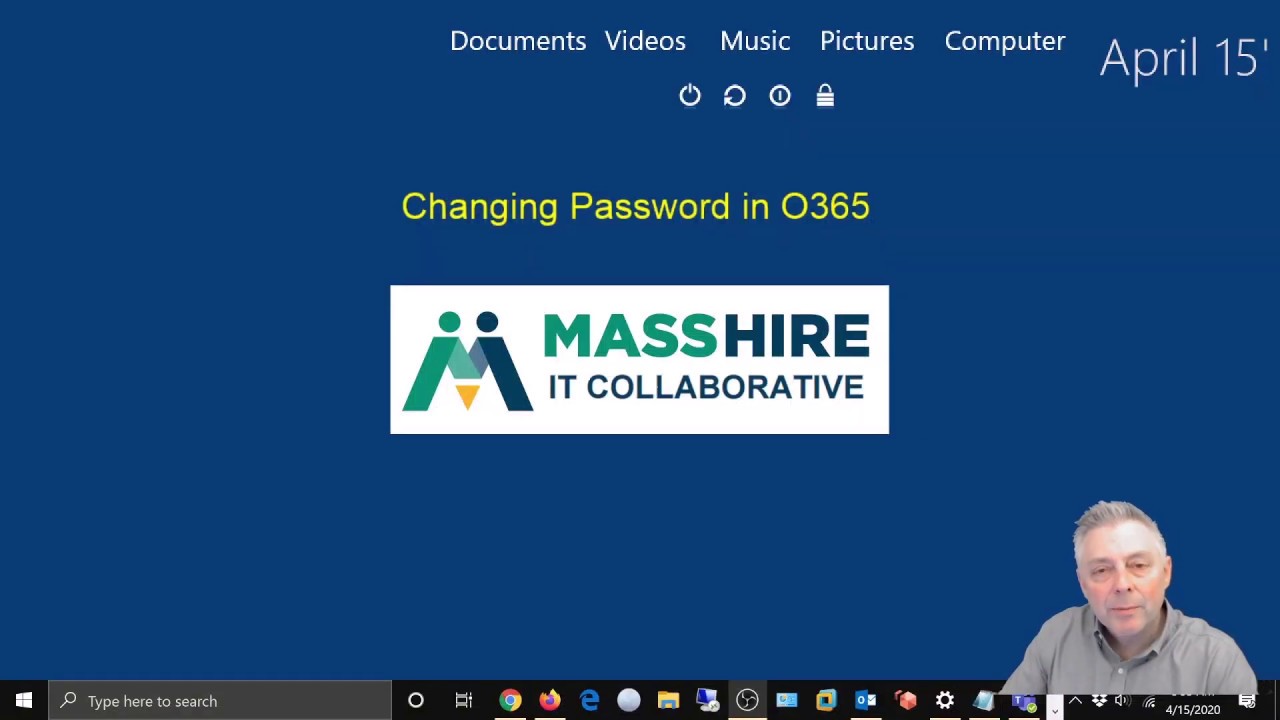This screenshot has width=1280, height=720.
Task: Click the power shutdown icon
Action: coord(690,95)
